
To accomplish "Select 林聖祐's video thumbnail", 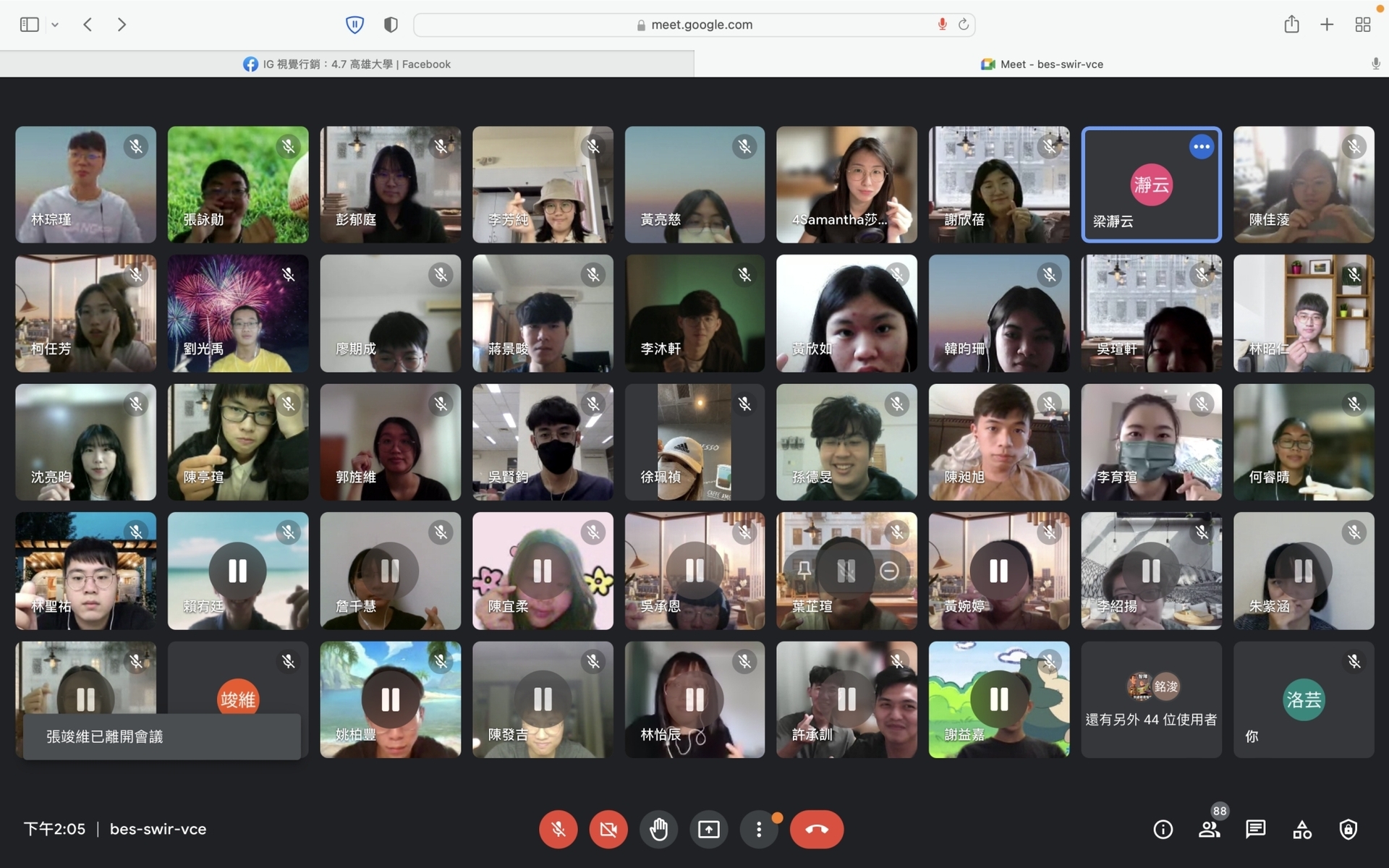I will [85, 571].
